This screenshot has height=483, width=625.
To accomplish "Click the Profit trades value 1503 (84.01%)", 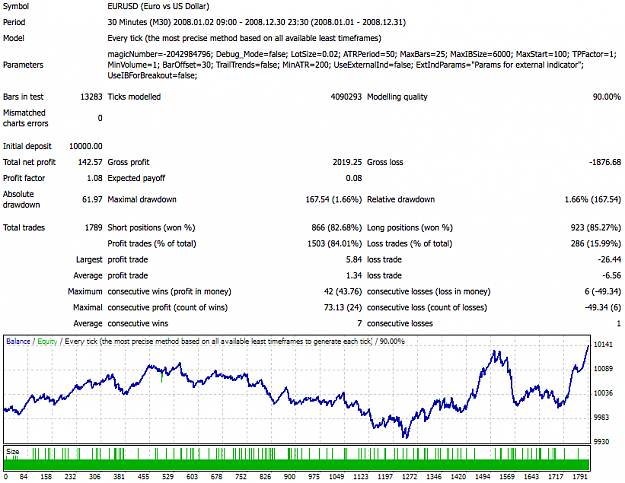I will pyautogui.click(x=334, y=243).
